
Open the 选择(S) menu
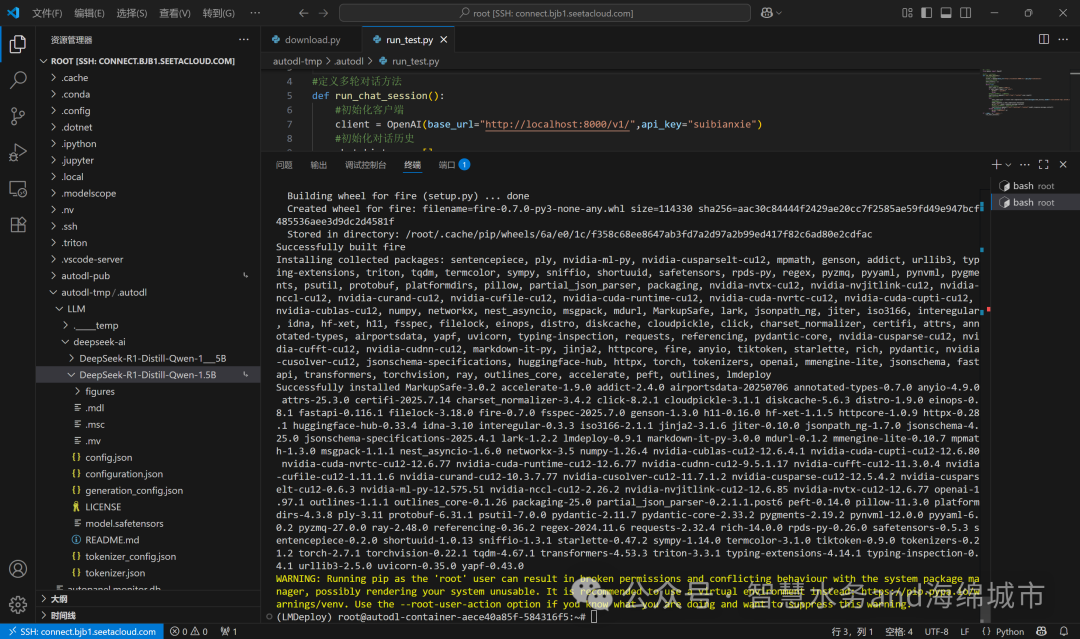(x=132, y=13)
